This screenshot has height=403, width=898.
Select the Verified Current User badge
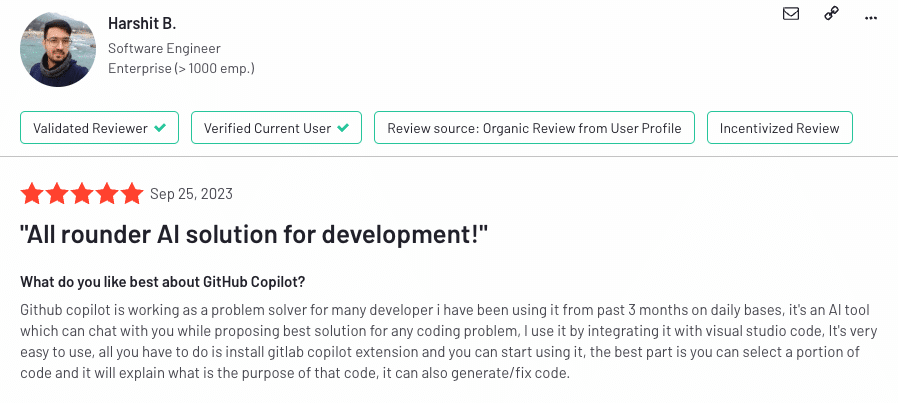(x=277, y=128)
